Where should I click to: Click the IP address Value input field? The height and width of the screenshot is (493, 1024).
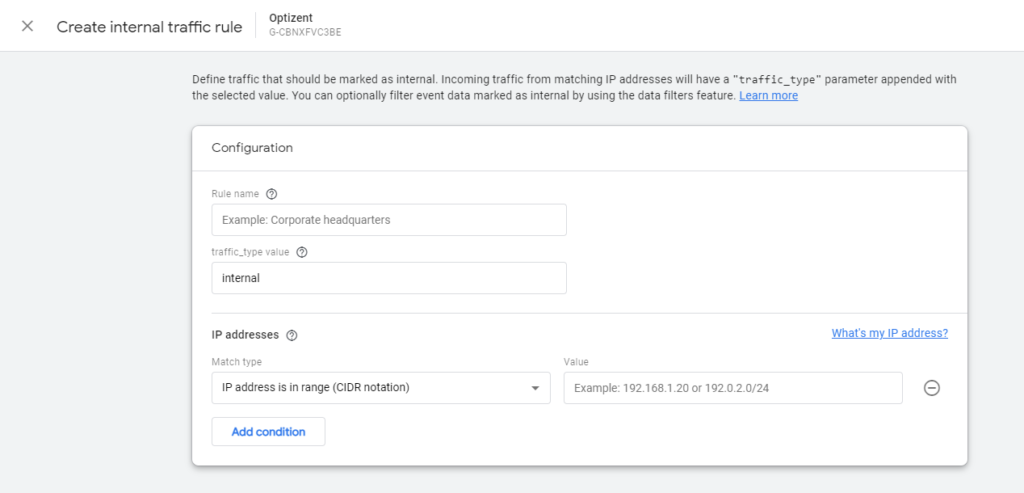(732, 388)
